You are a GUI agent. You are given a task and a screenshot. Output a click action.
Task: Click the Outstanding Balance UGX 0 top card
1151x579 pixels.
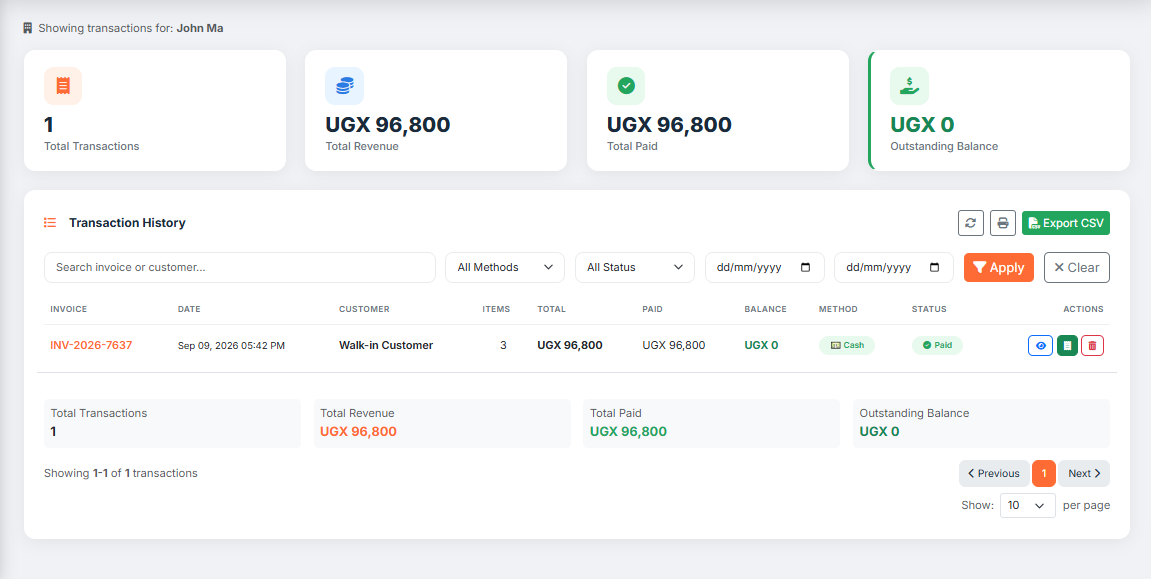(x=999, y=110)
